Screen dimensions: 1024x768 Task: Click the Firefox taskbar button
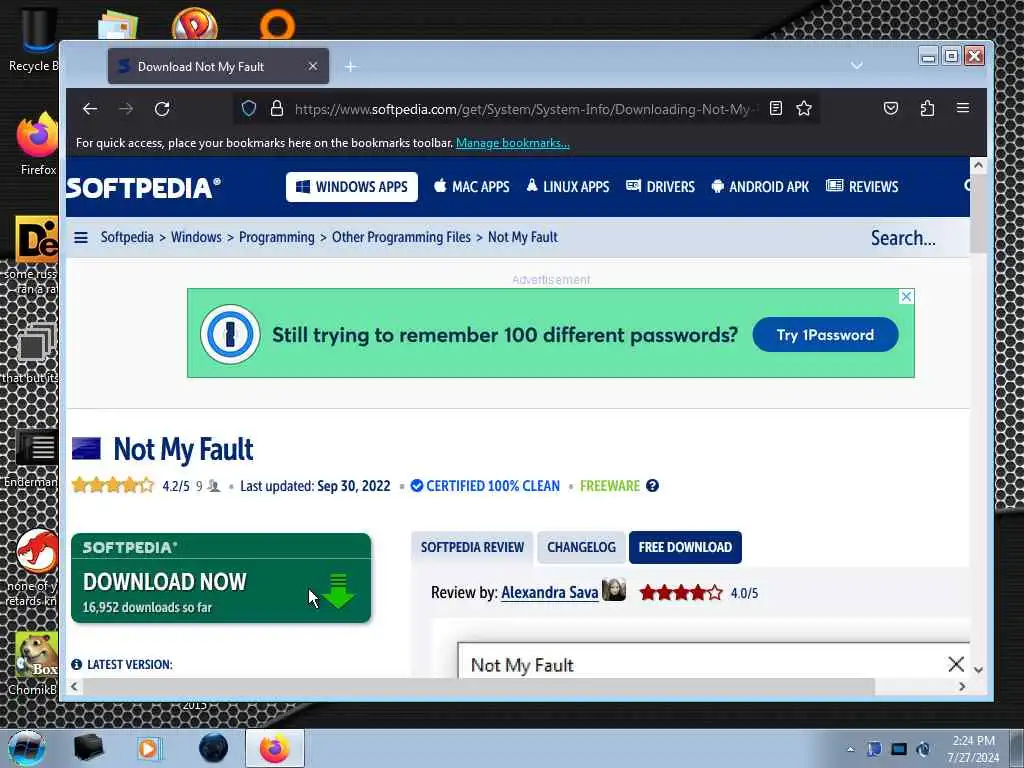(274, 748)
